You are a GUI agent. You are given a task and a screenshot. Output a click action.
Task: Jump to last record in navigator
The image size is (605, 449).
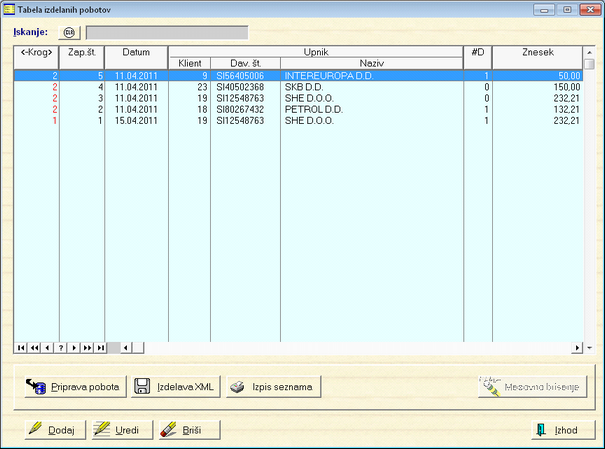point(101,347)
